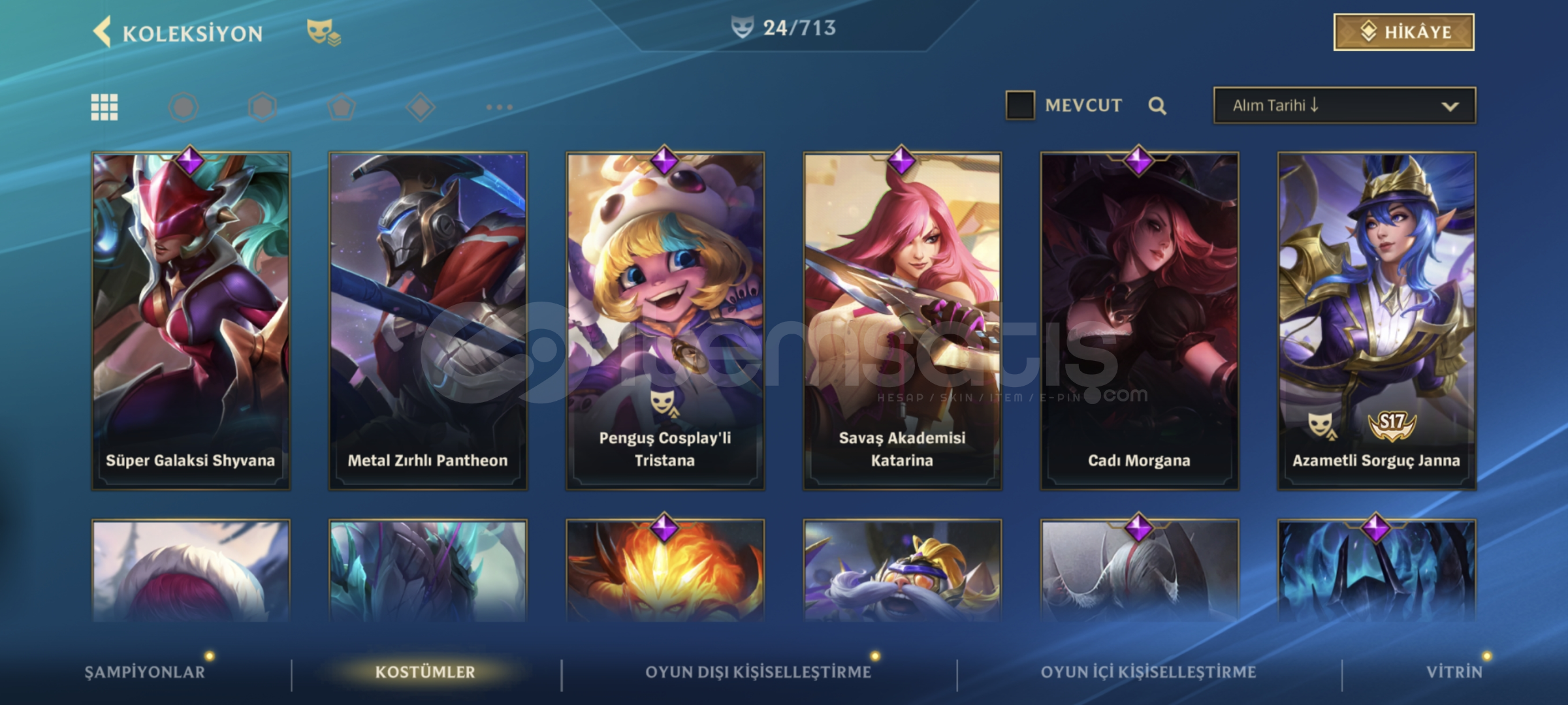
Task: Switch to the Şampiyonlar tab
Action: tap(145, 672)
